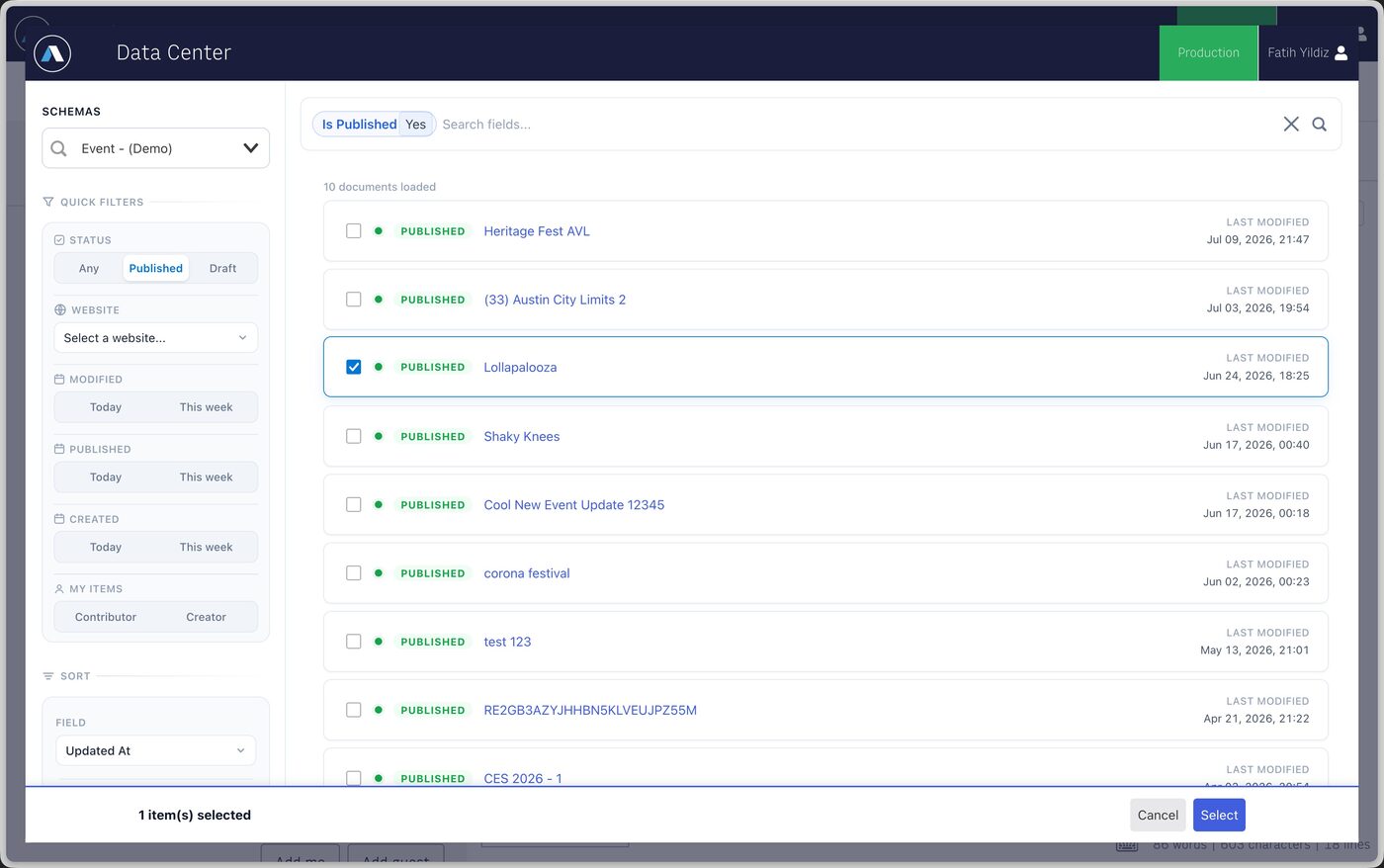Image resolution: width=1384 pixels, height=868 pixels.
Task: Filter Created by This week
Action: tap(206, 547)
